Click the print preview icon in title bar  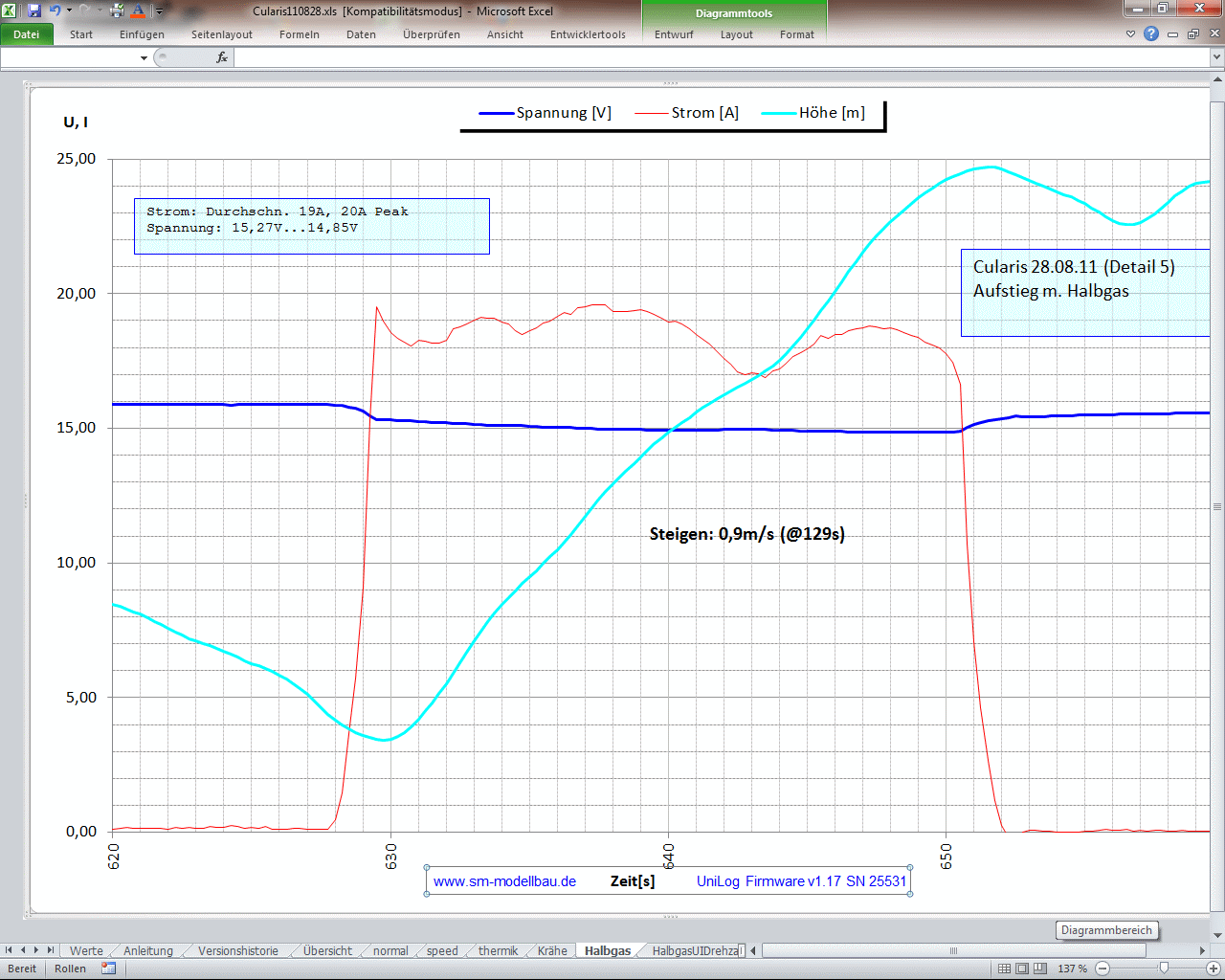click(x=118, y=11)
